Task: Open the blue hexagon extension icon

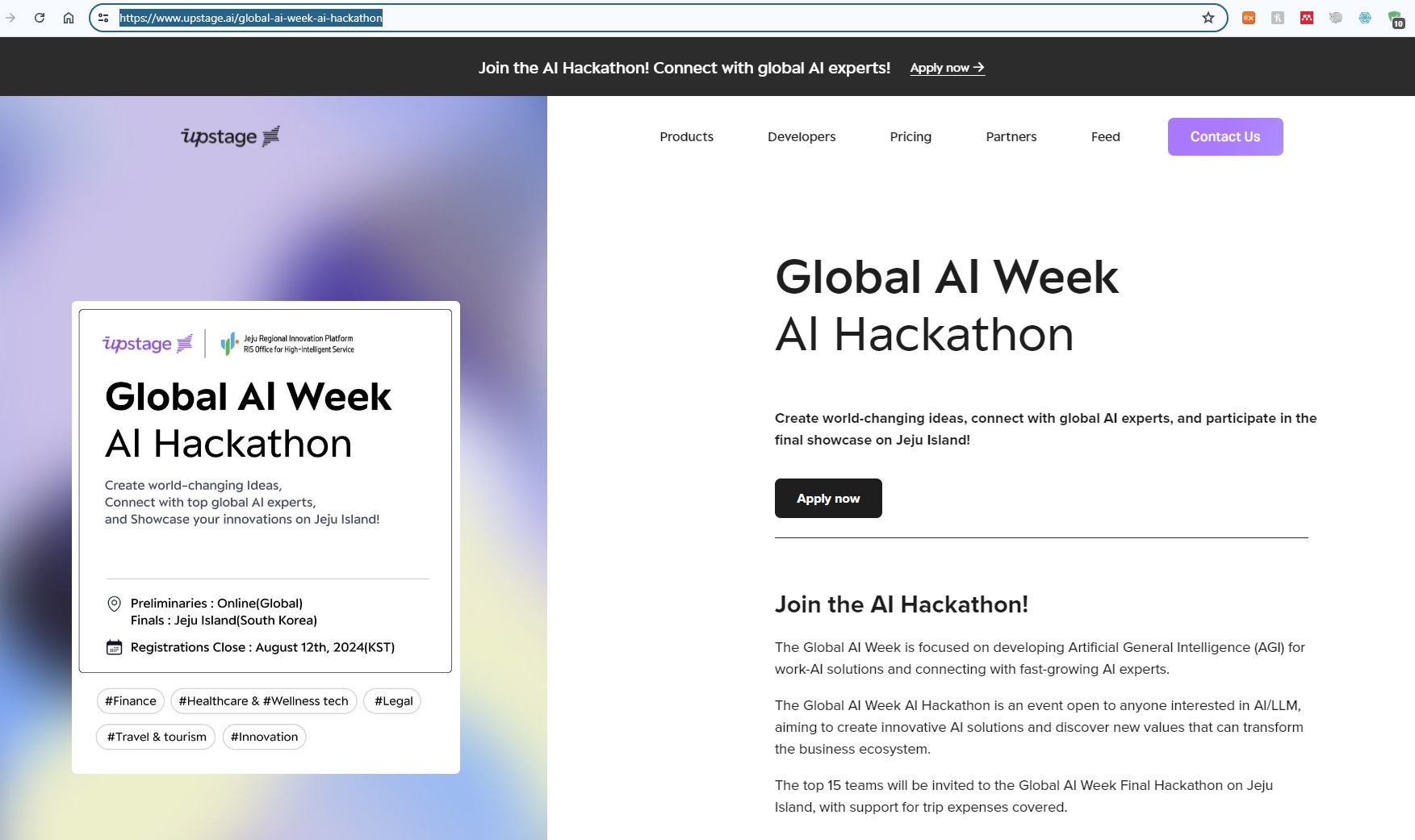Action: pos(1365,18)
